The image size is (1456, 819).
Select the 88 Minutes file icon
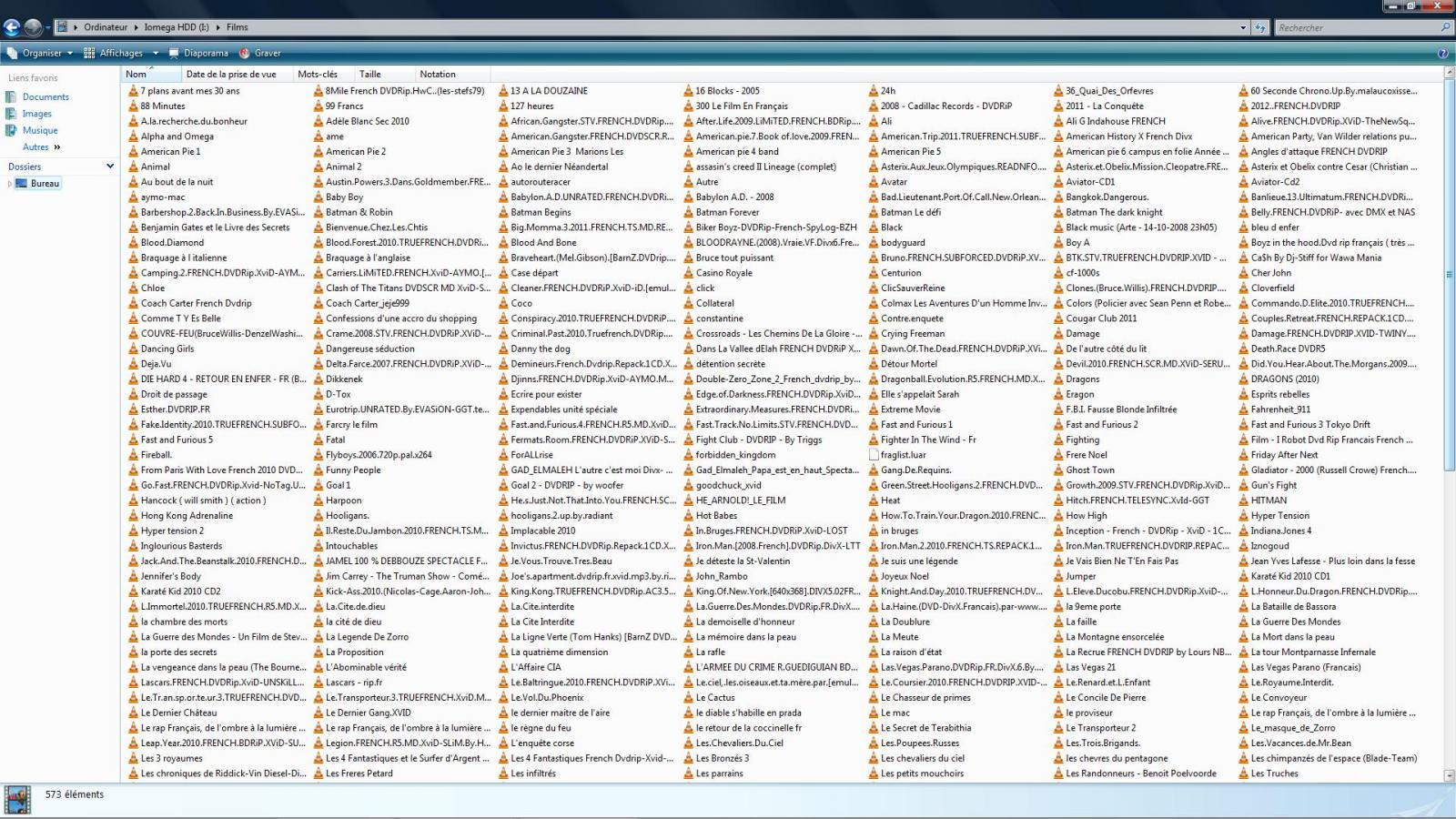coord(134,106)
